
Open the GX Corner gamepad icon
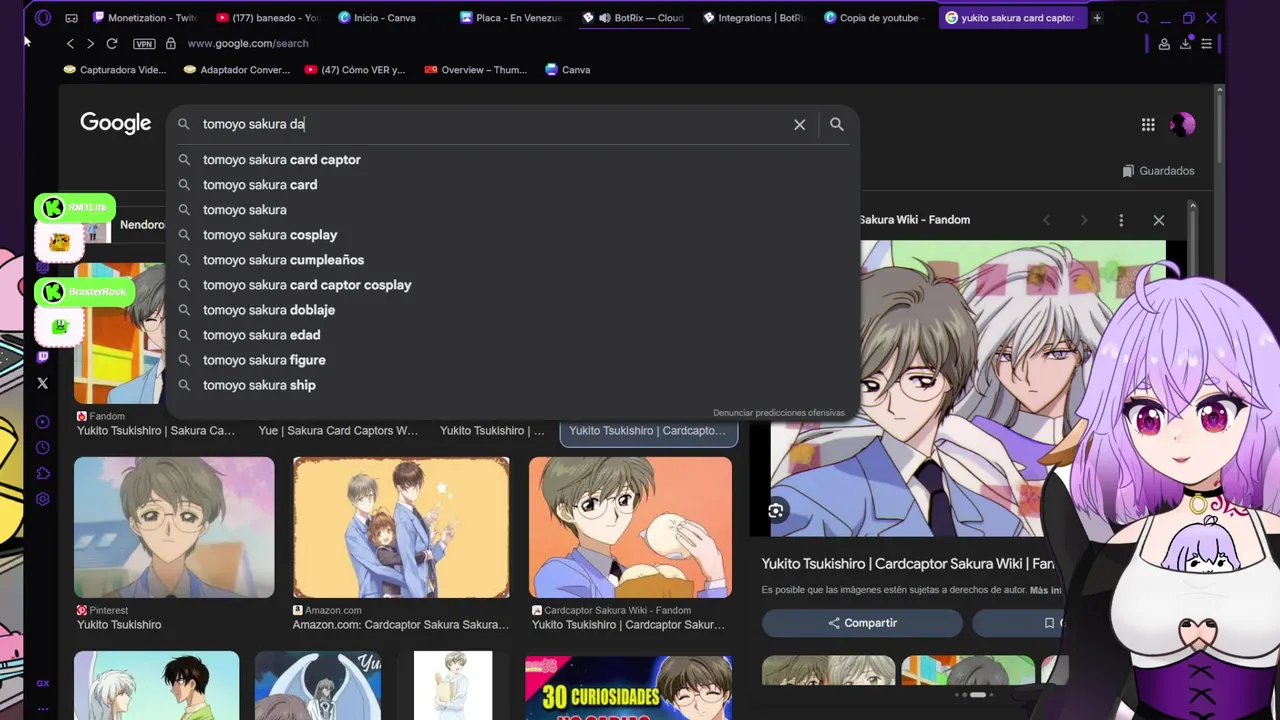[72, 18]
